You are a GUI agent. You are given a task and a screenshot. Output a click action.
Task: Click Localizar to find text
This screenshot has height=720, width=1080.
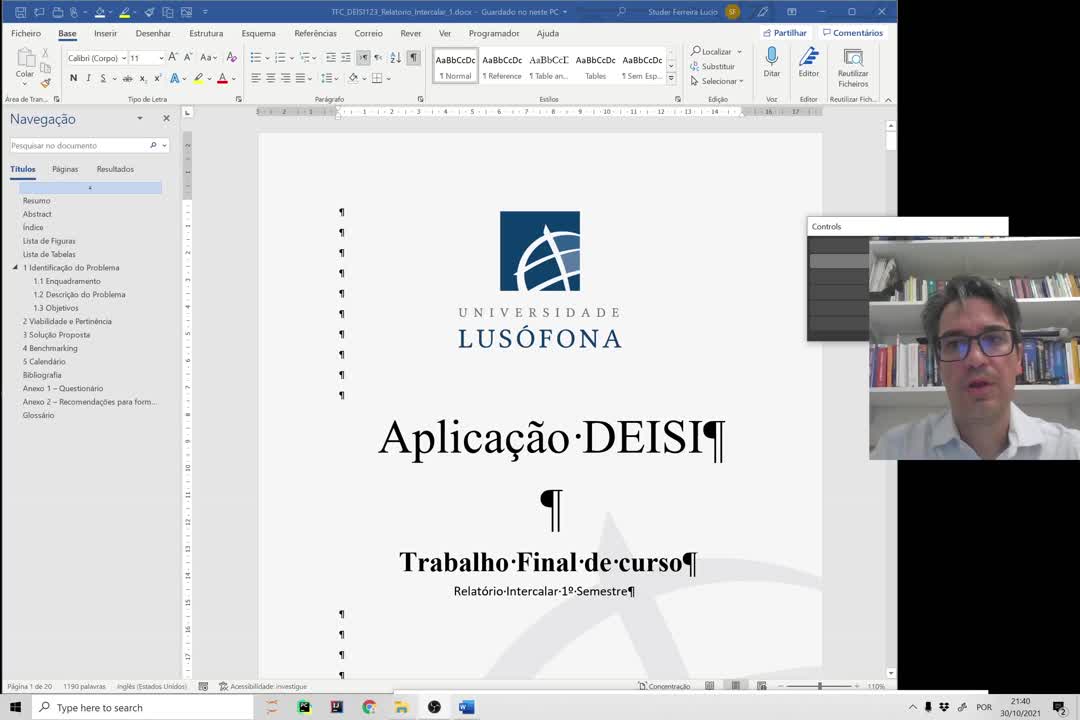pos(711,52)
